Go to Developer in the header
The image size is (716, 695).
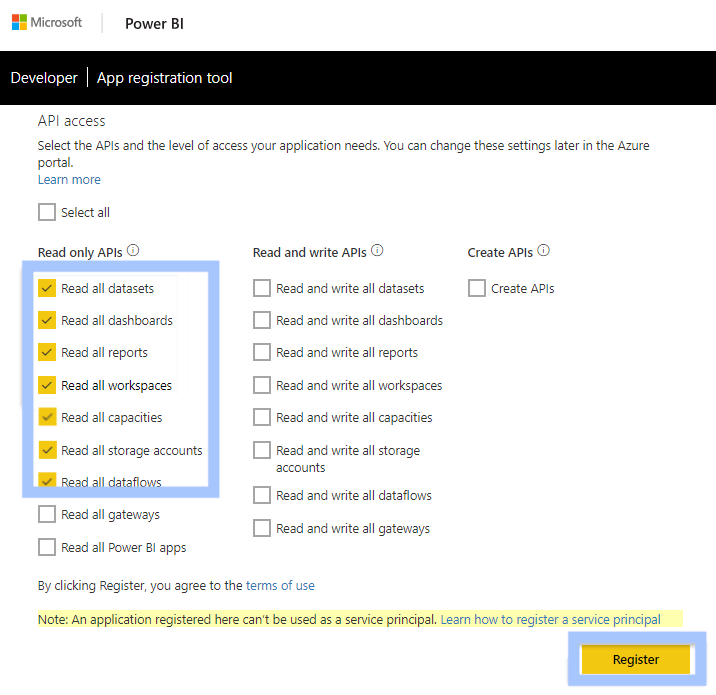(x=44, y=78)
